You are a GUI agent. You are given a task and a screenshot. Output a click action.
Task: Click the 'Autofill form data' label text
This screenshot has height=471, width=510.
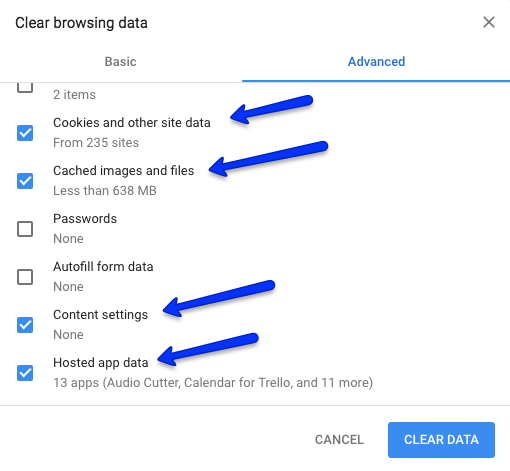point(103,267)
